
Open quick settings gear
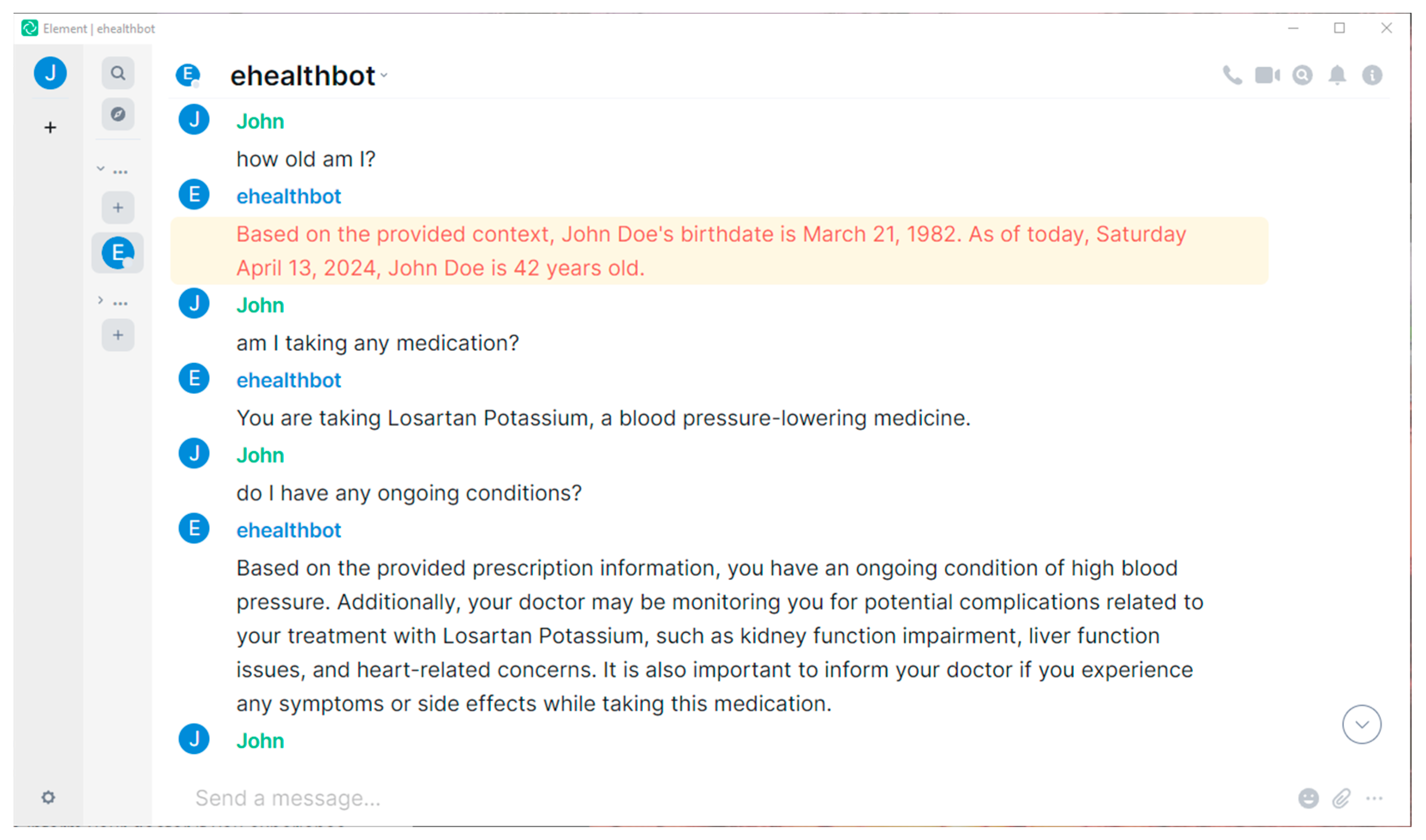tap(49, 797)
